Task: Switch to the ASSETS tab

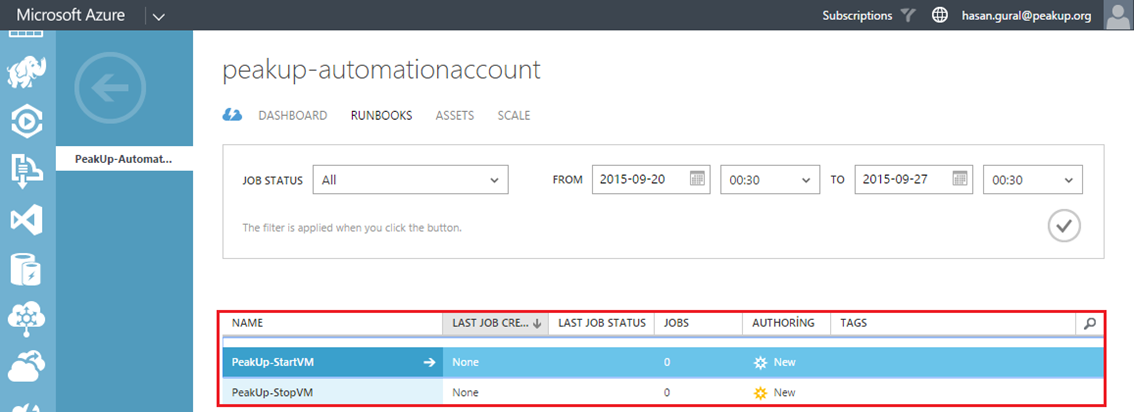Action: point(455,116)
